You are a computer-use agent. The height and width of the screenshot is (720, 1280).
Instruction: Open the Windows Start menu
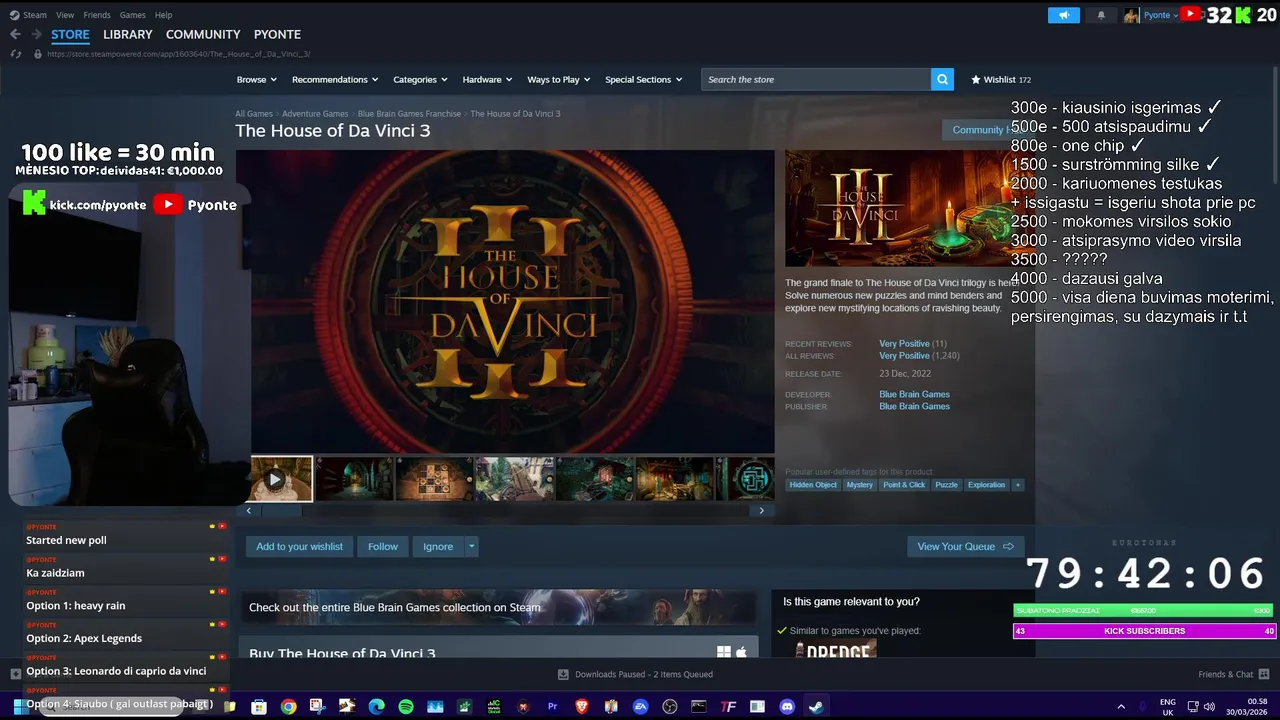(18, 707)
